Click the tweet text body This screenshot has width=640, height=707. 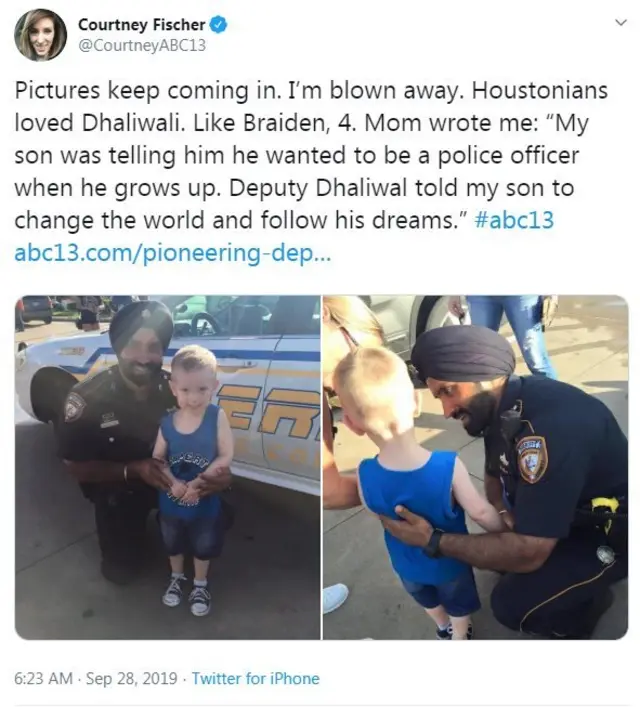311,172
